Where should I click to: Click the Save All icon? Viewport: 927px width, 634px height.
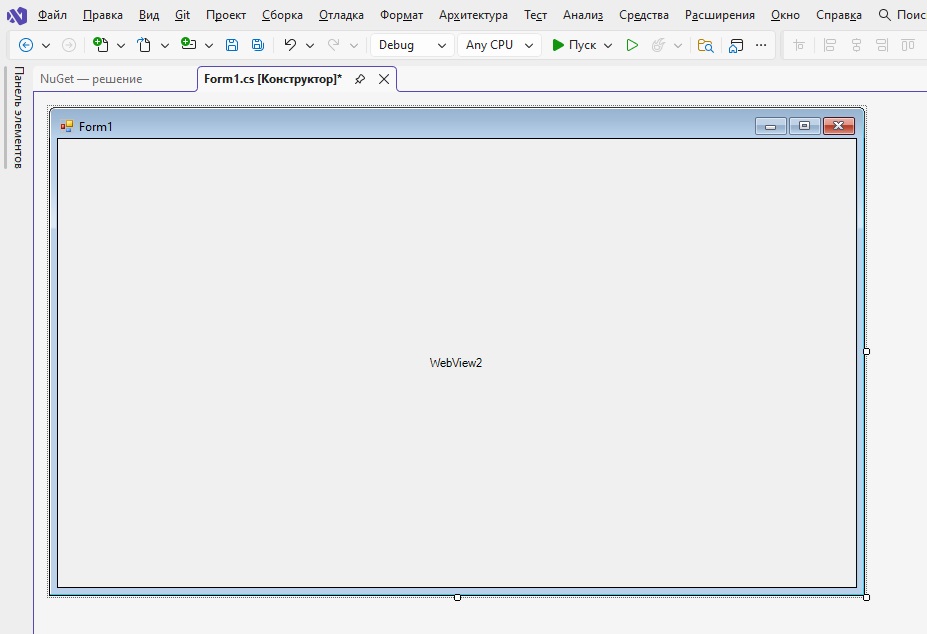258,45
